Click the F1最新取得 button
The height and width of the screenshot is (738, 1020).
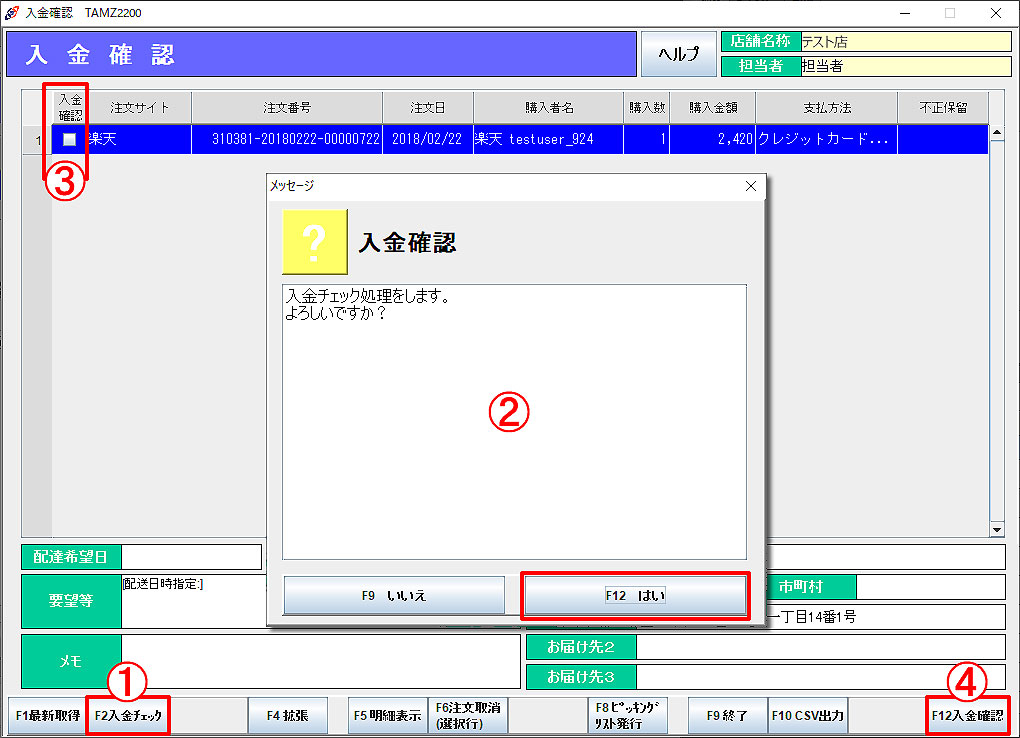click(47, 715)
